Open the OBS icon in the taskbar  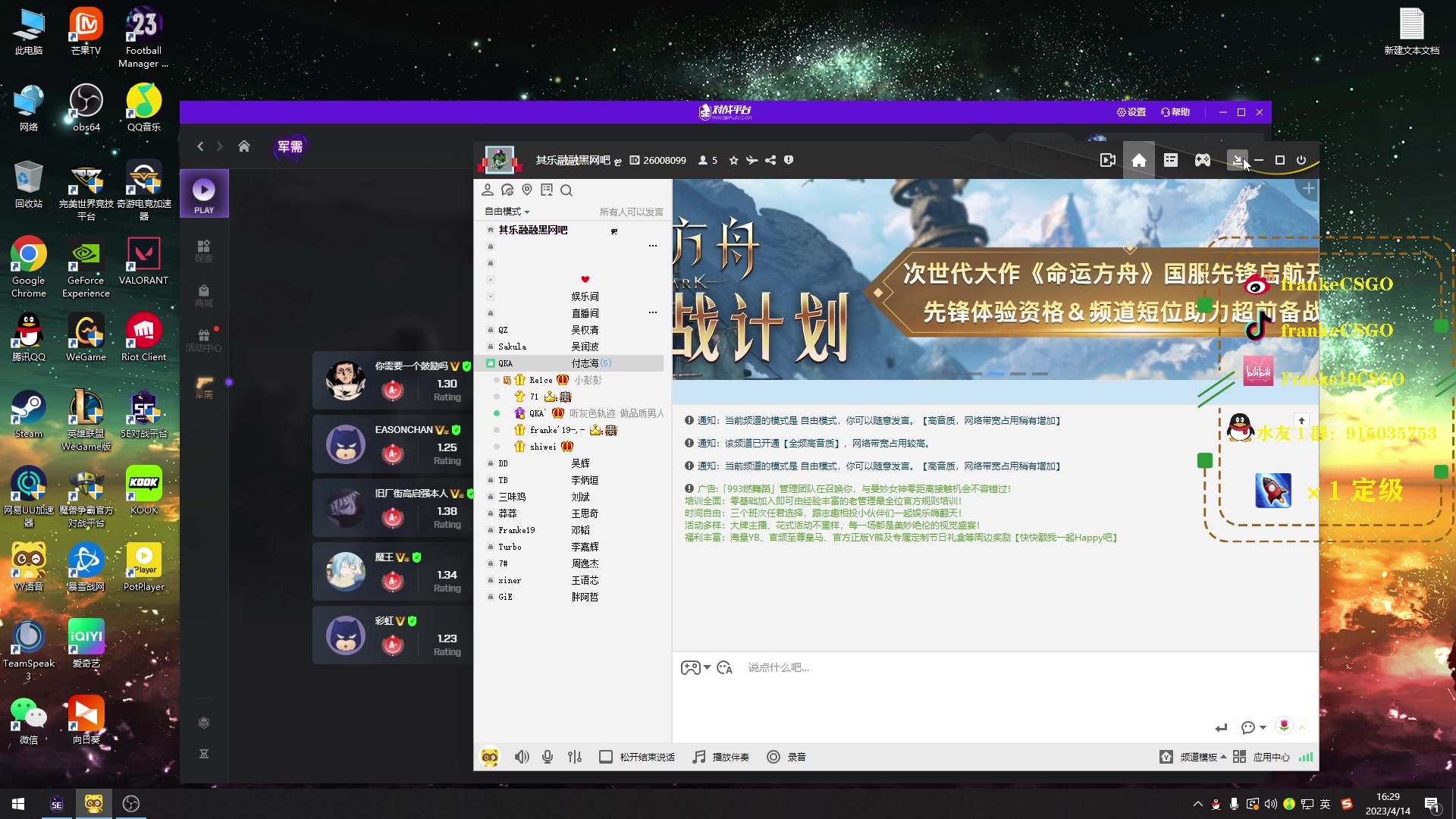coord(131,804)
